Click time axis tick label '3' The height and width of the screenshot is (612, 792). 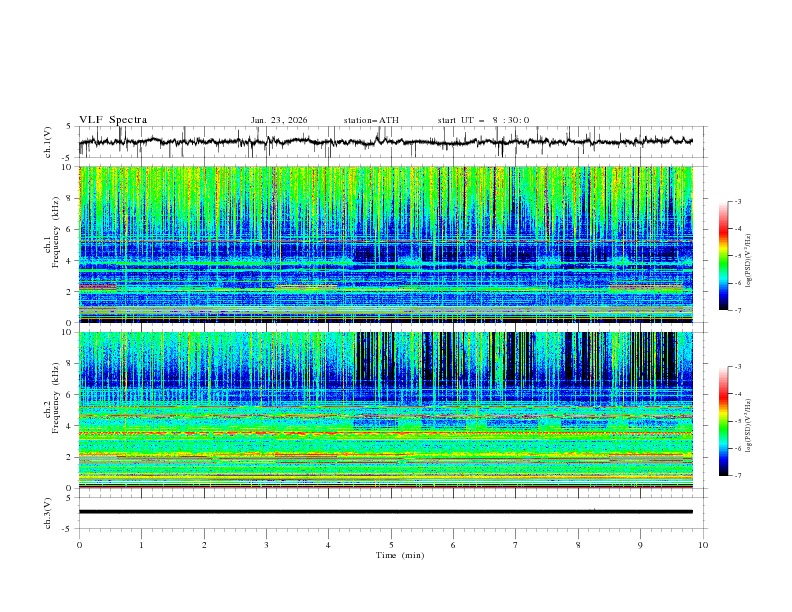266,545
